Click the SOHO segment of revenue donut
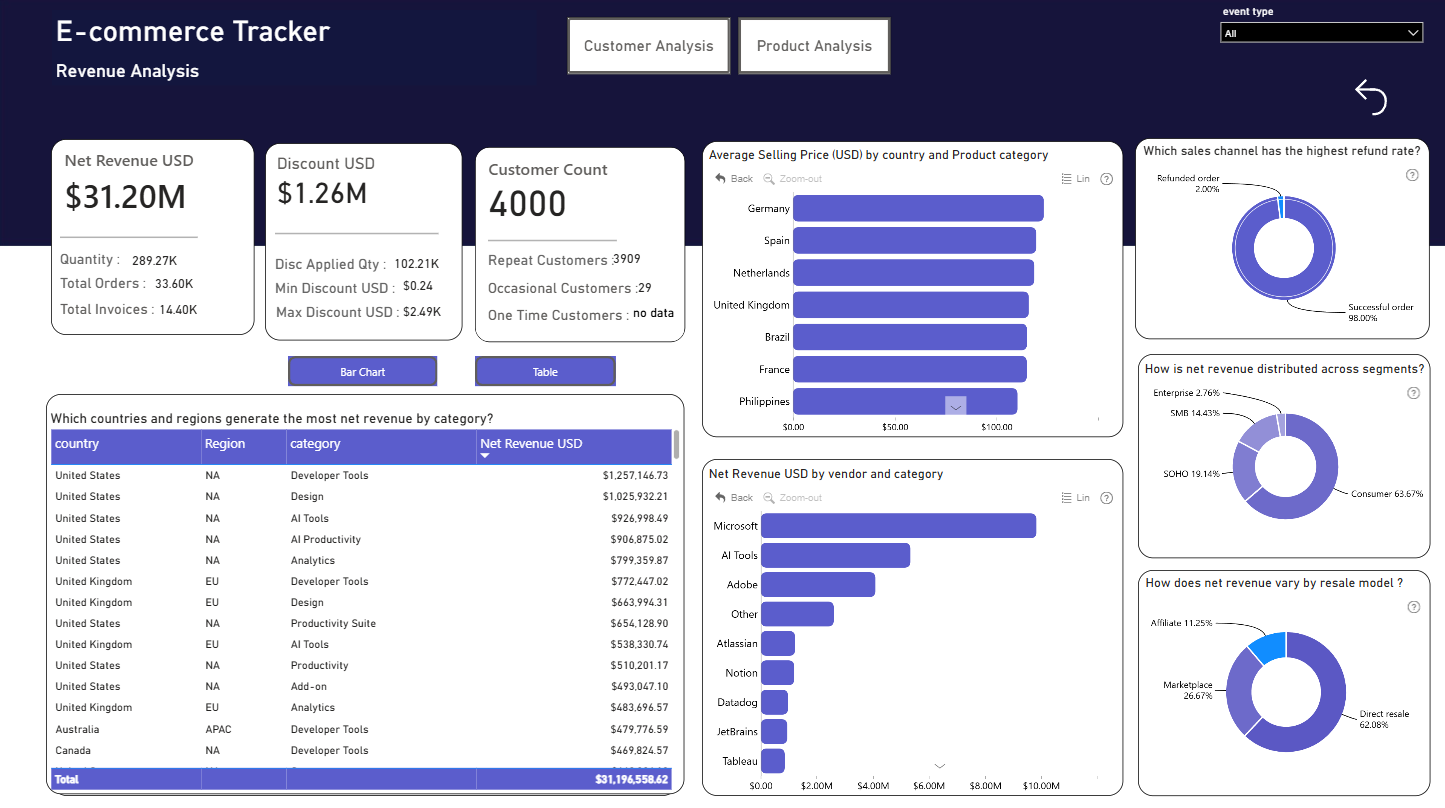The image size is (1445, 808). point(1245,472)
